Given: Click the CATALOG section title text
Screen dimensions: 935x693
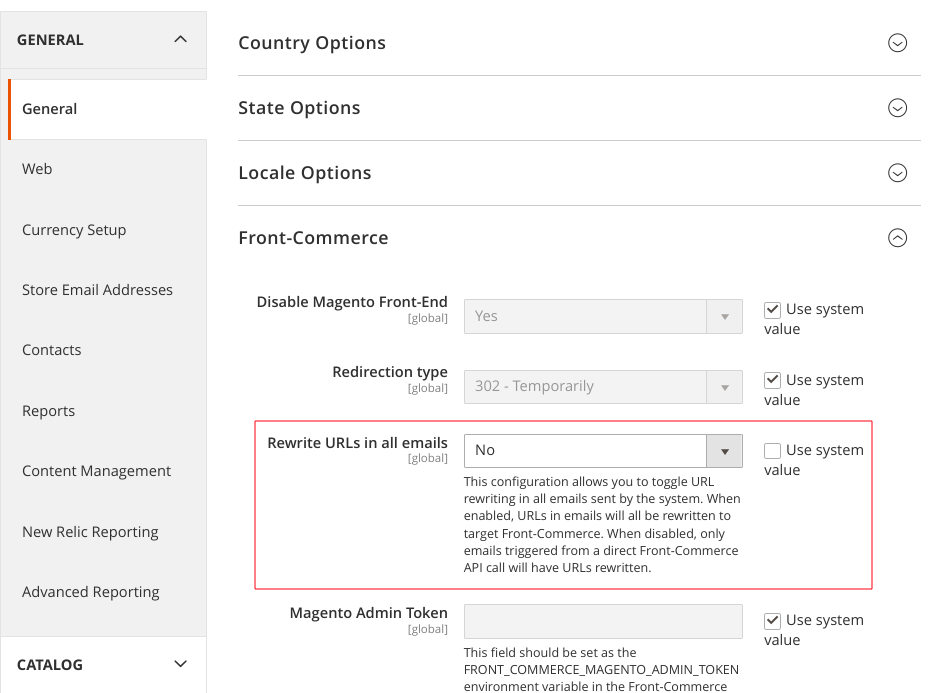Looking at the screenshot, I should (x=49, y=664).
